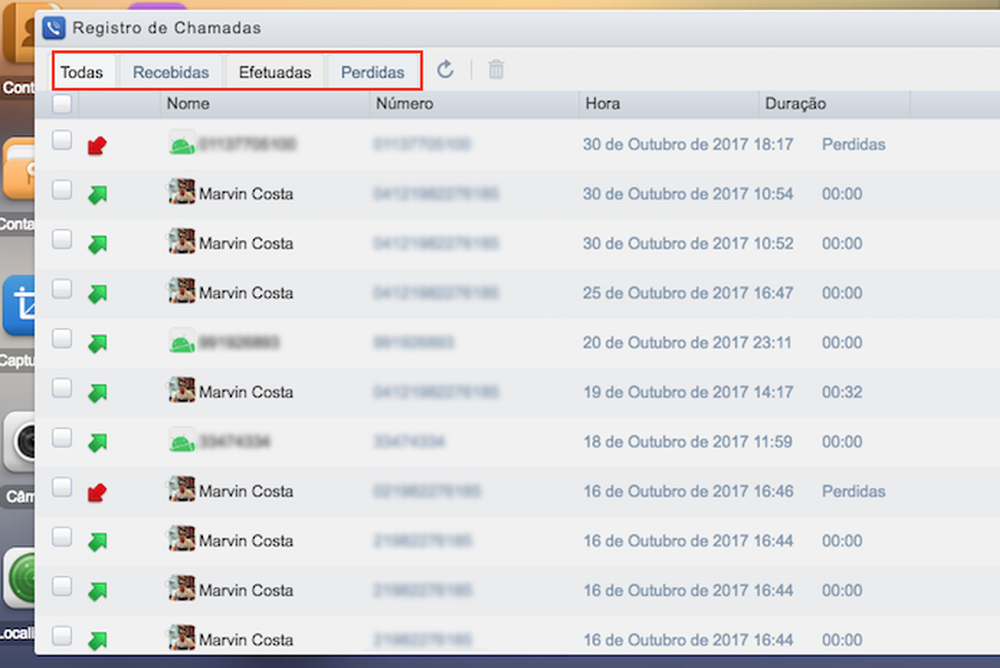The height and width of the screenshot is (668, 1000).
Task: Click green arrow icon in 14:17 row
Action: (98, 393)
